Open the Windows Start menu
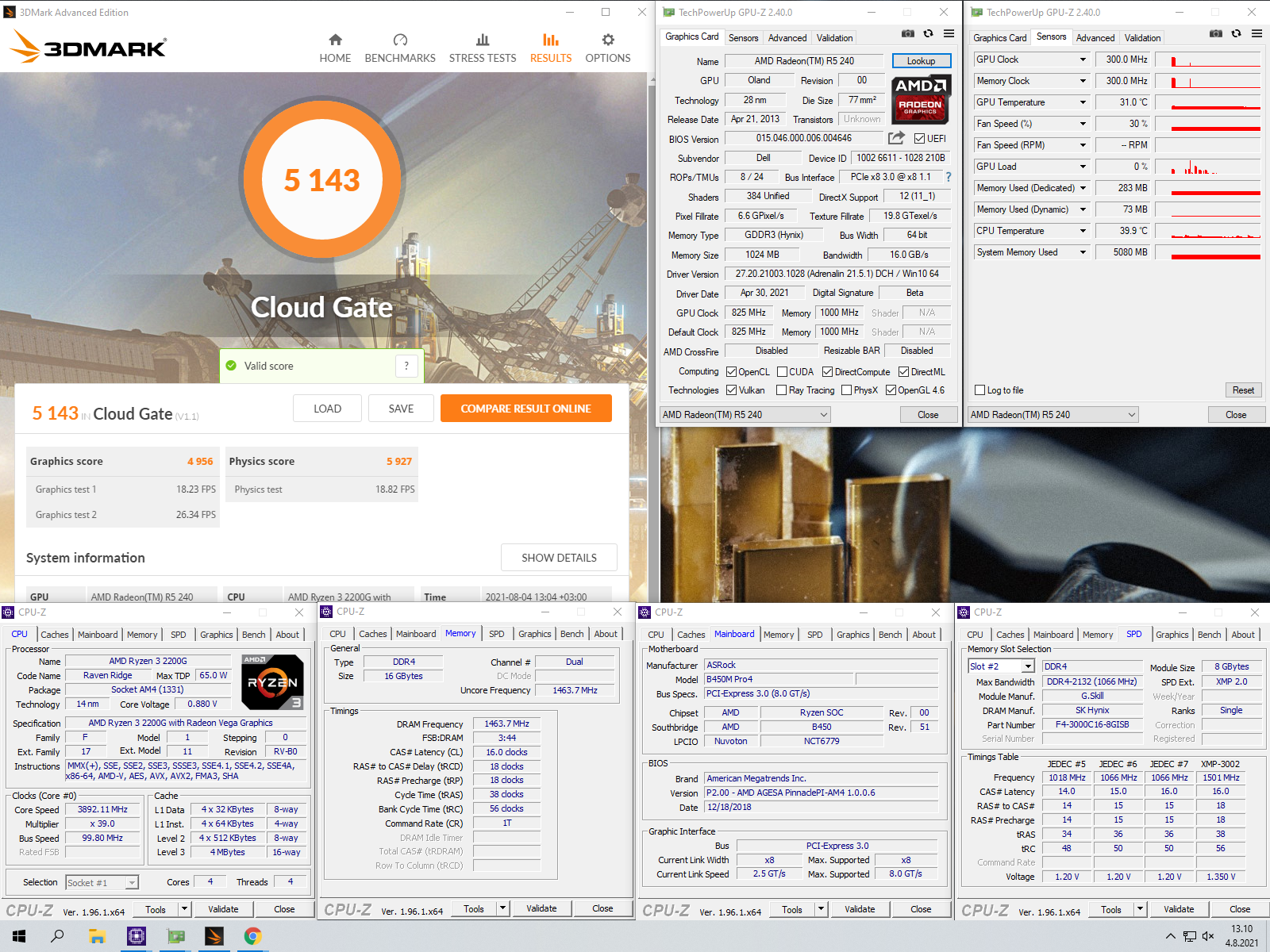The image size is (1270, 952). point(19,936)
